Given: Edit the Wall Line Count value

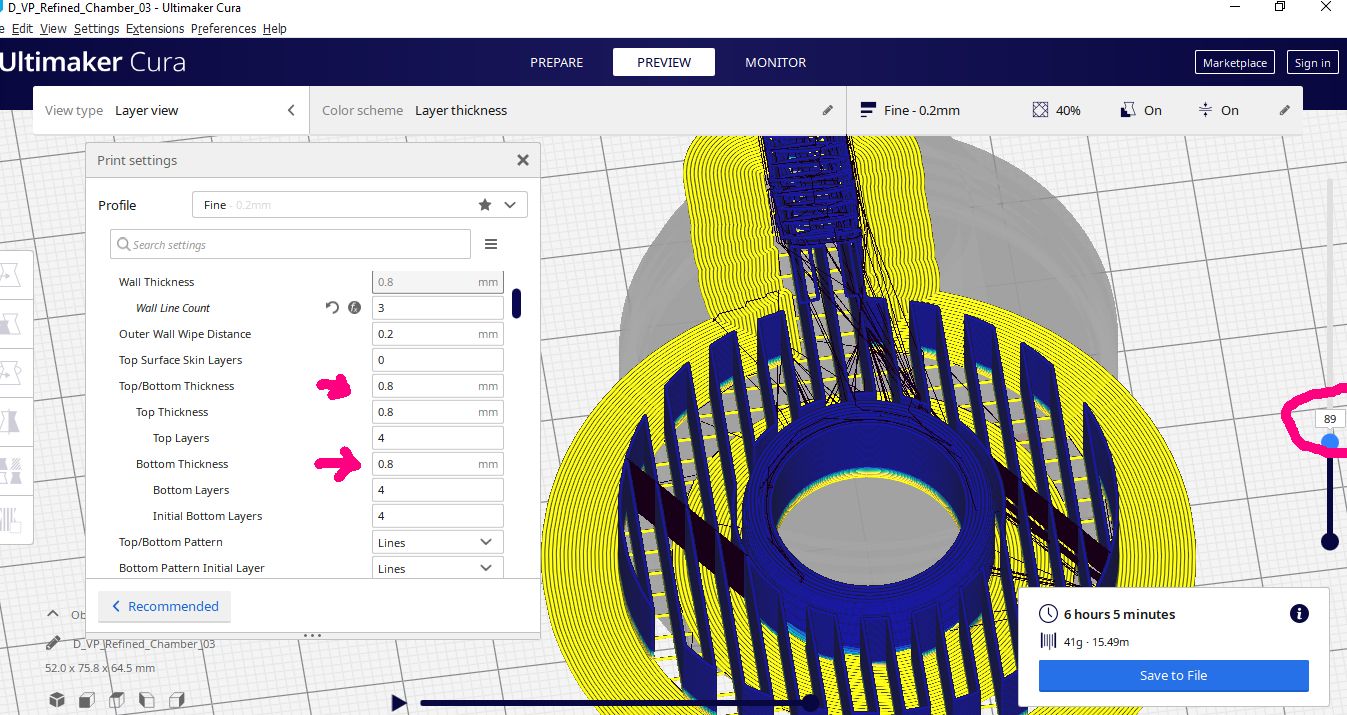Looking at the screenshot, I should coord(437,308).
